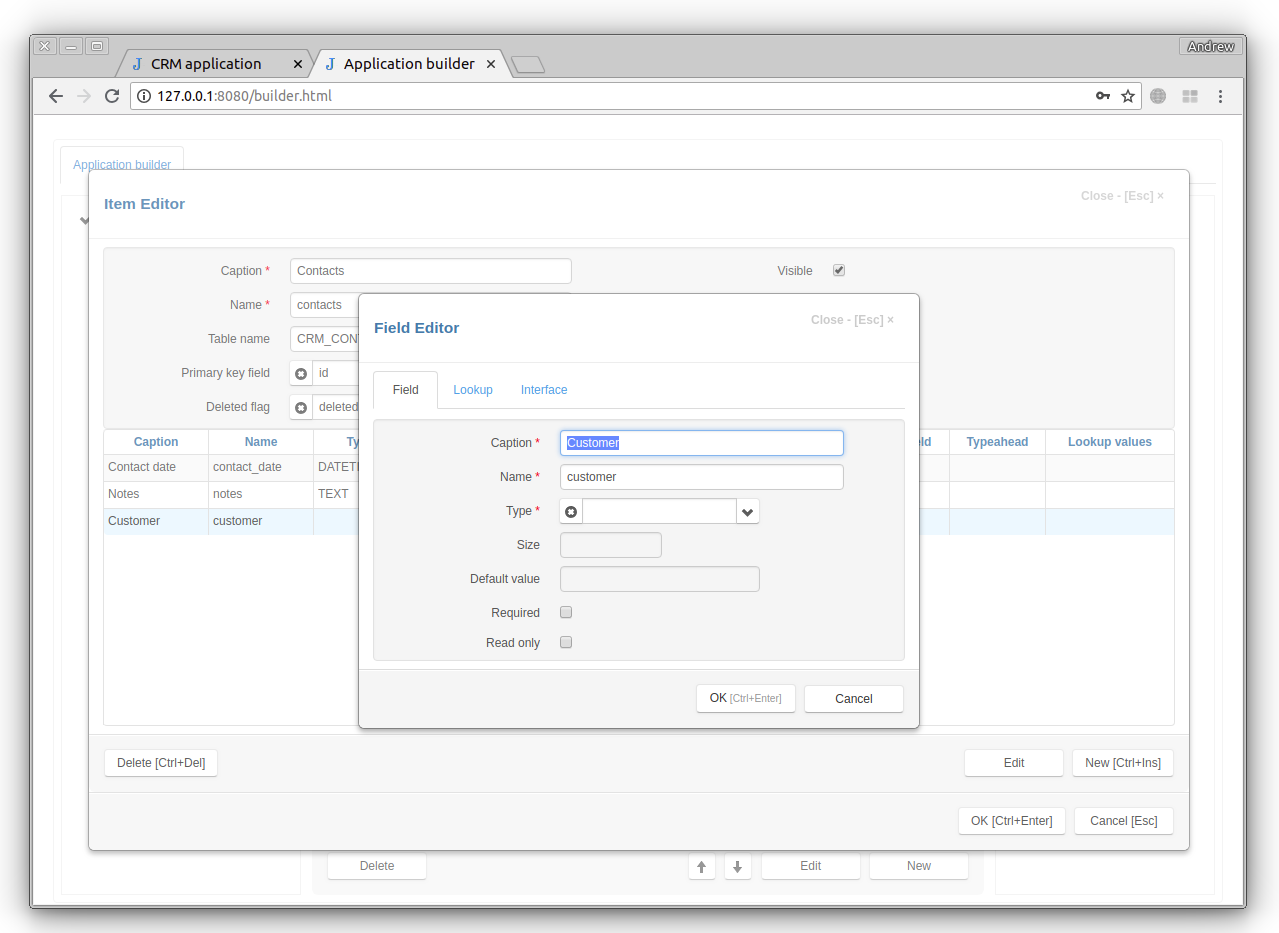Open the Type dropdown arrow

pos(748,511)
